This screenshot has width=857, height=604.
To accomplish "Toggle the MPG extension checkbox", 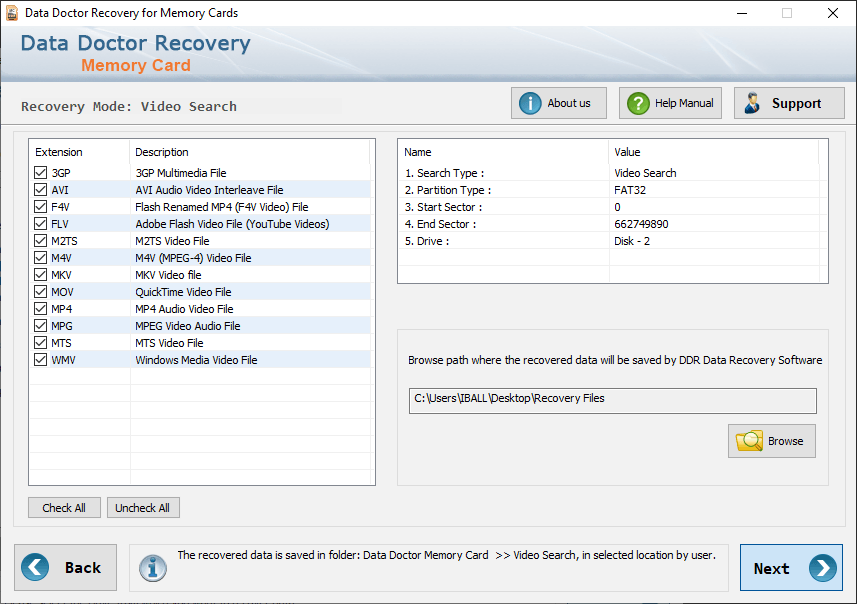I will (40, 325).
